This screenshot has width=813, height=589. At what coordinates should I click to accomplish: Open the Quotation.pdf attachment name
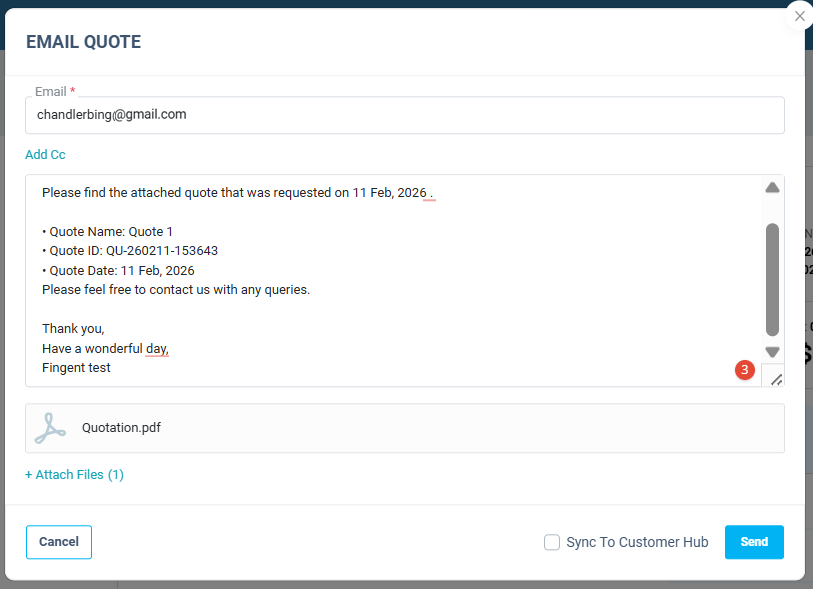pyautogui.click(x=121, y=428)
